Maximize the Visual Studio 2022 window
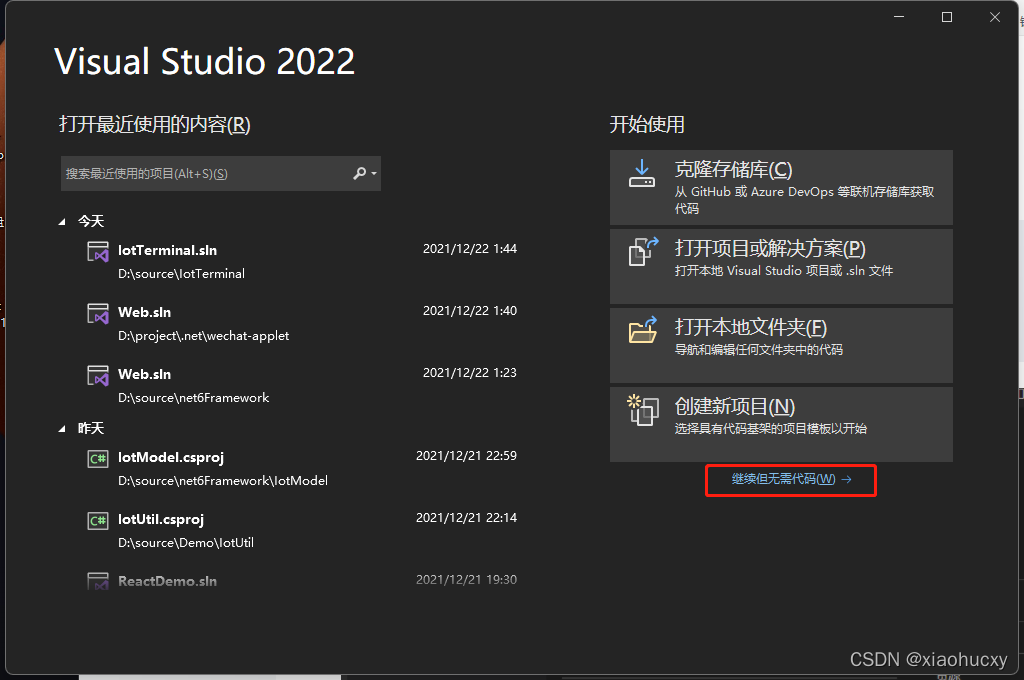The image size is (1024, 680). click(947, 17)
